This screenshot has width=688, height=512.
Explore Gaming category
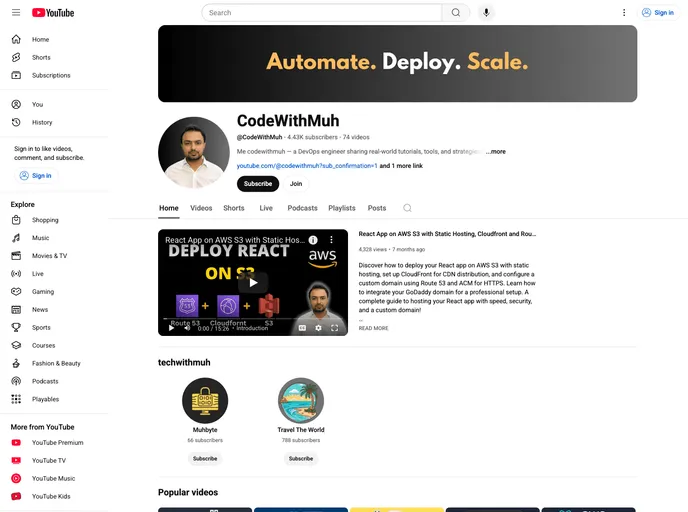tap(54, 292)
